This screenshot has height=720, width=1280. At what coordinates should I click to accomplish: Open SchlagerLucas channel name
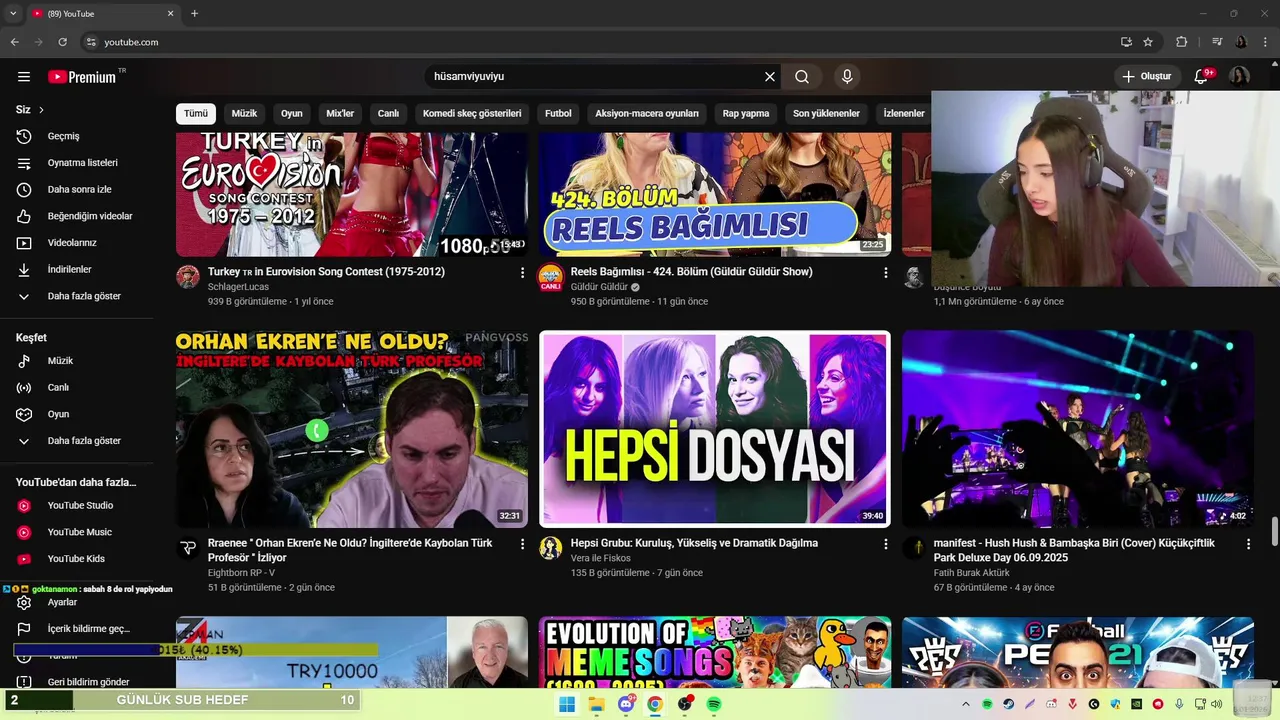tap(238, 287)
